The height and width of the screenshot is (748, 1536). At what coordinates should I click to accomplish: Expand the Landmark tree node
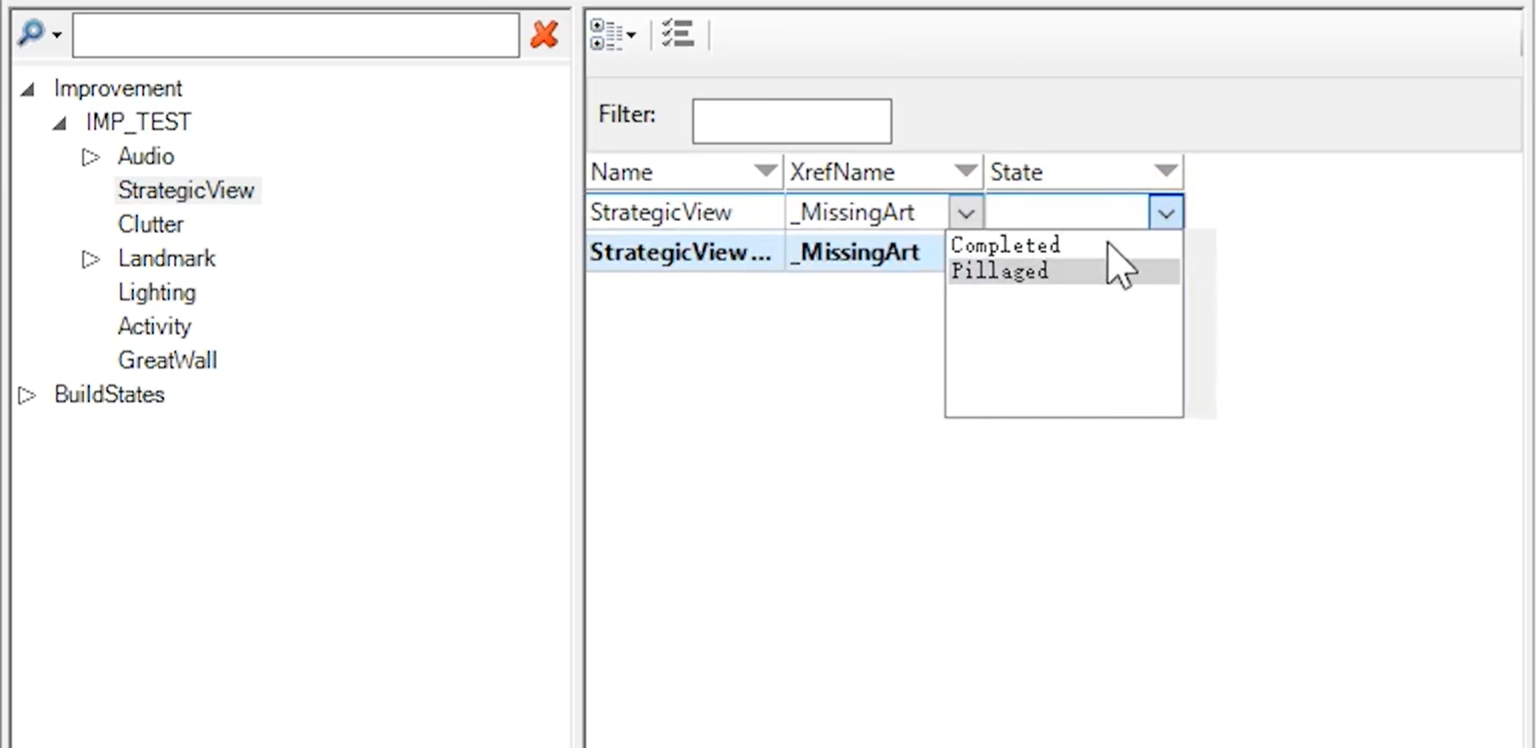(91, 259)
